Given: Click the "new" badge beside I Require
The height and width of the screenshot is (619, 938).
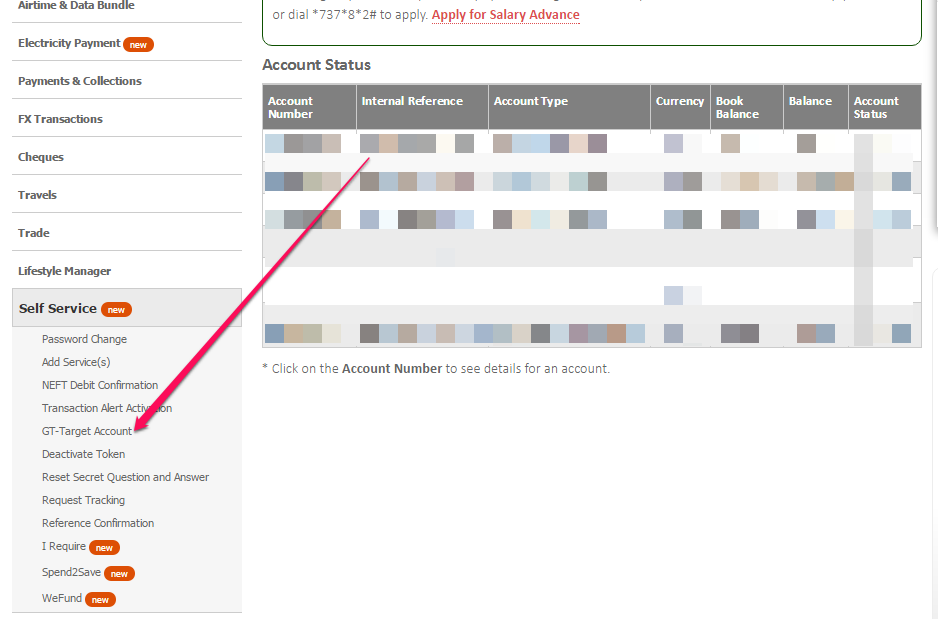Looking at the screenshot, I should tap(104, 547).
